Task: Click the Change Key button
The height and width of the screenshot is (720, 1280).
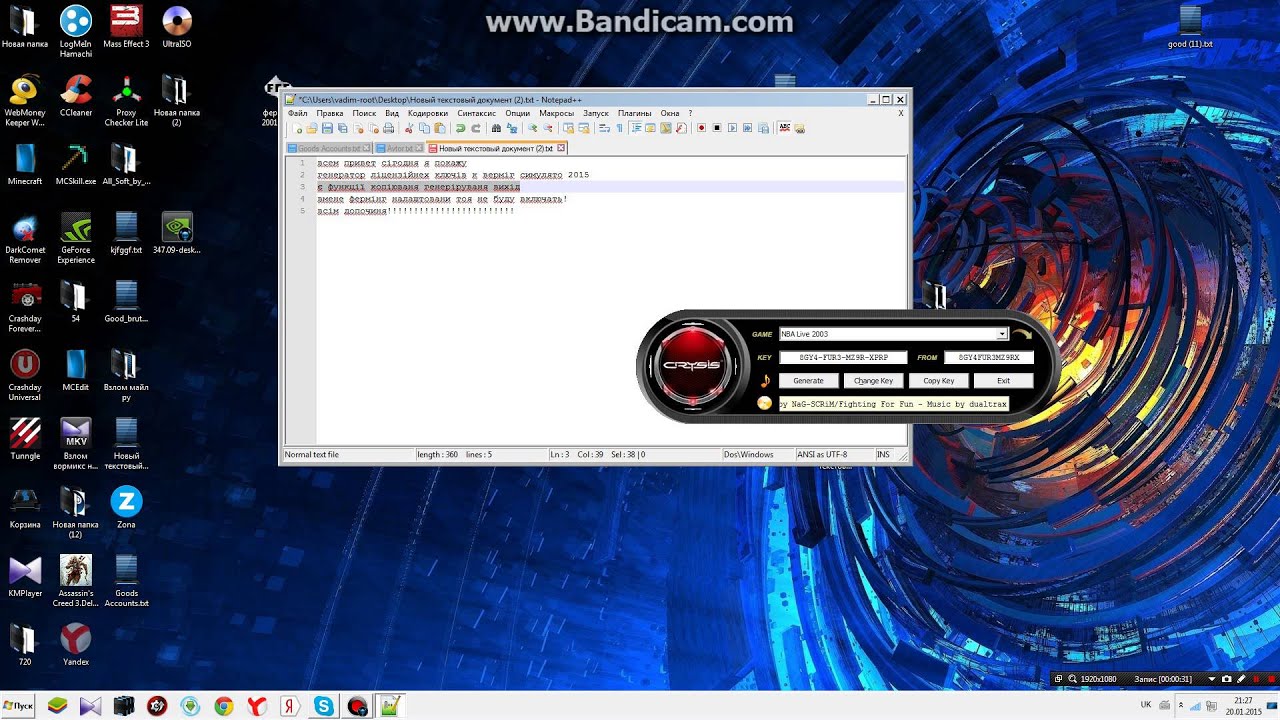Action: point(873,381)
